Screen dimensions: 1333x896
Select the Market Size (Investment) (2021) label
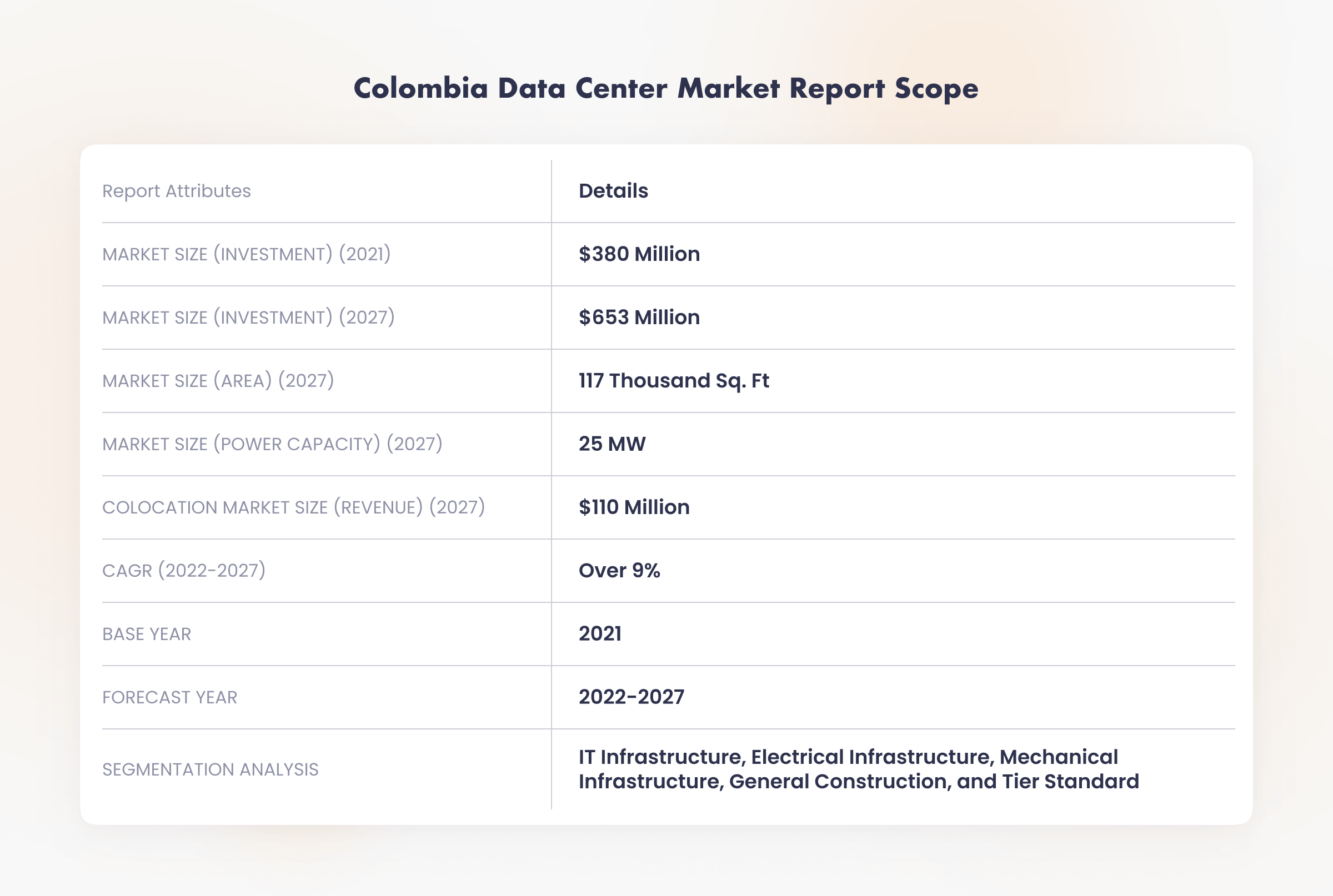pos(247,254)
